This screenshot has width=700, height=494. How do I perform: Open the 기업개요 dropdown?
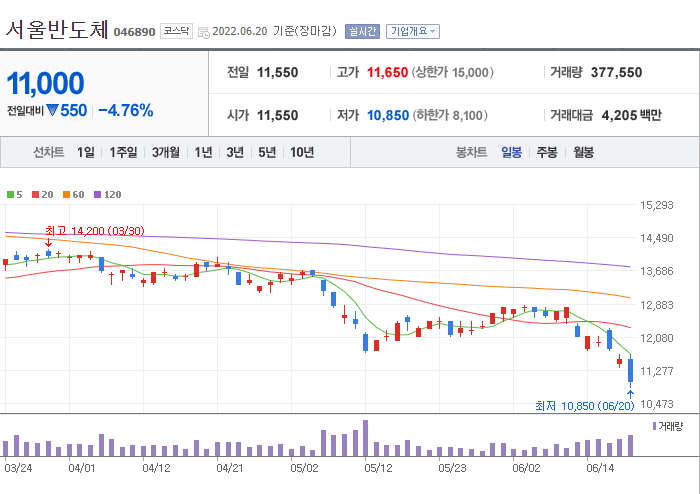[x=412, y=31]
